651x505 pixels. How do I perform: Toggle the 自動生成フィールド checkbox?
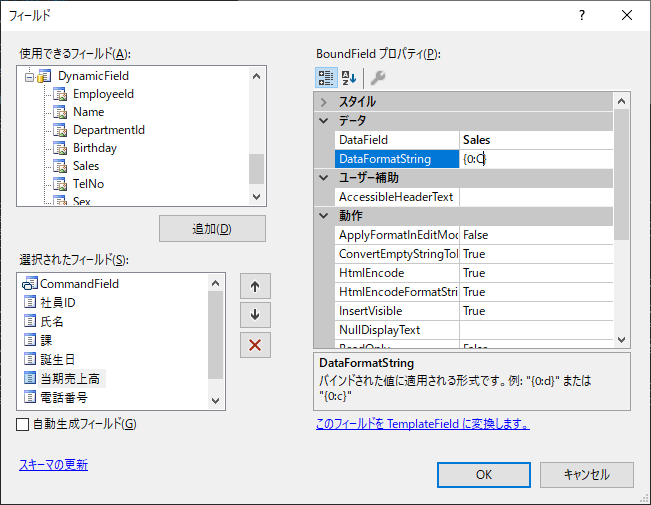click(x=22, y=424)
